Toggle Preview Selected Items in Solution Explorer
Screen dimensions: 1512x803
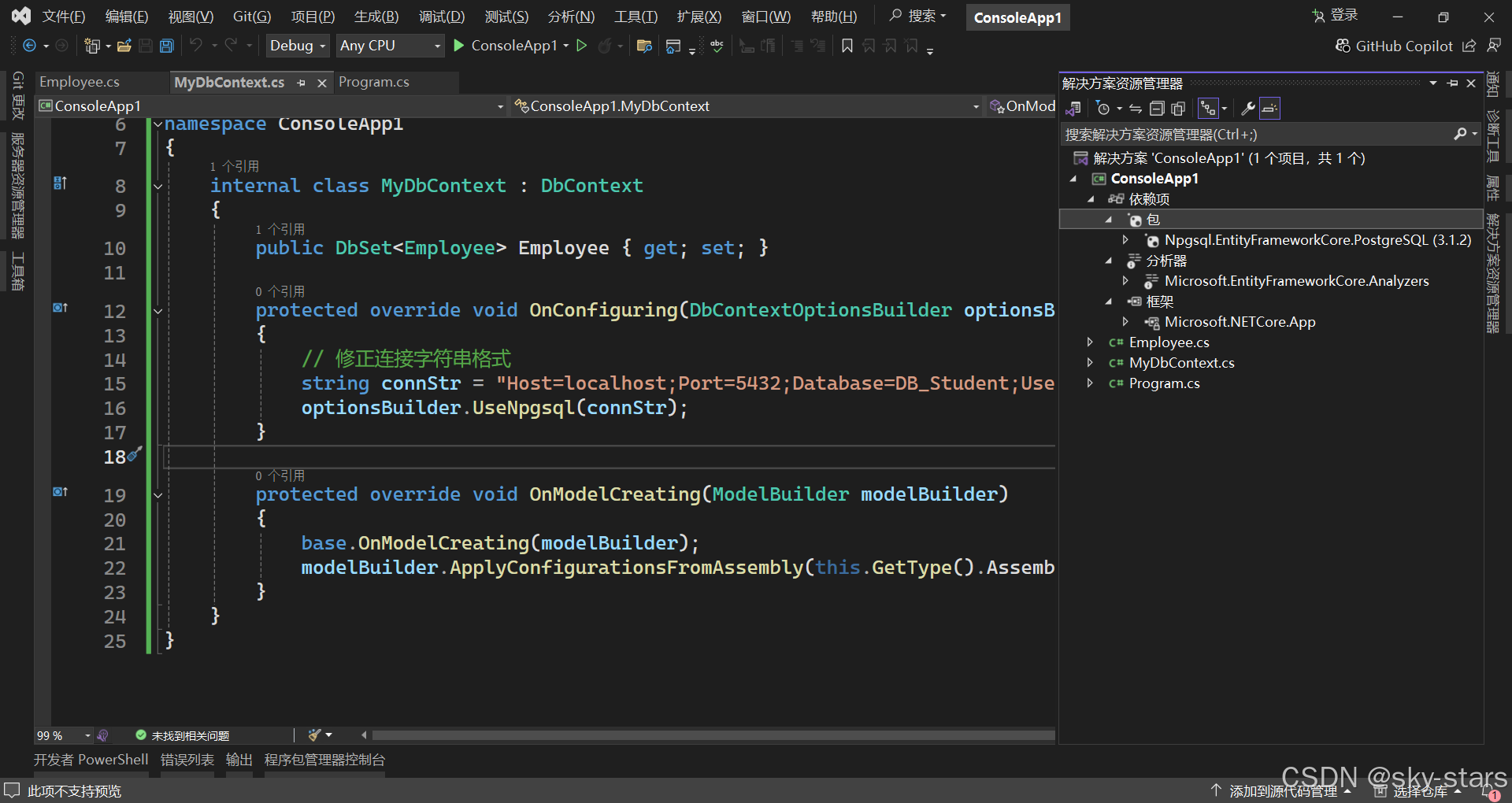(1269, 109)
